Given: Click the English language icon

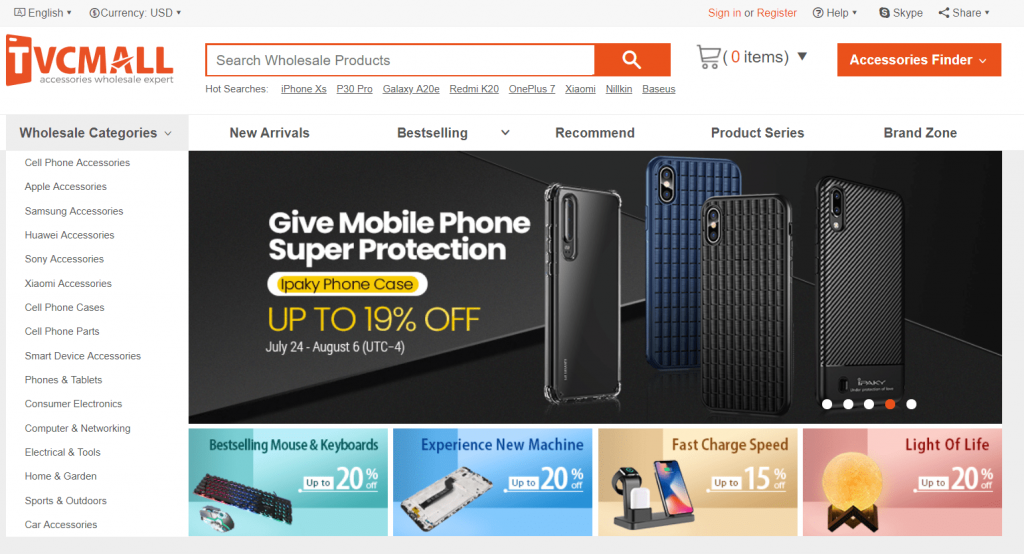Looking at the screenshot, I should (x=20, y=12).
